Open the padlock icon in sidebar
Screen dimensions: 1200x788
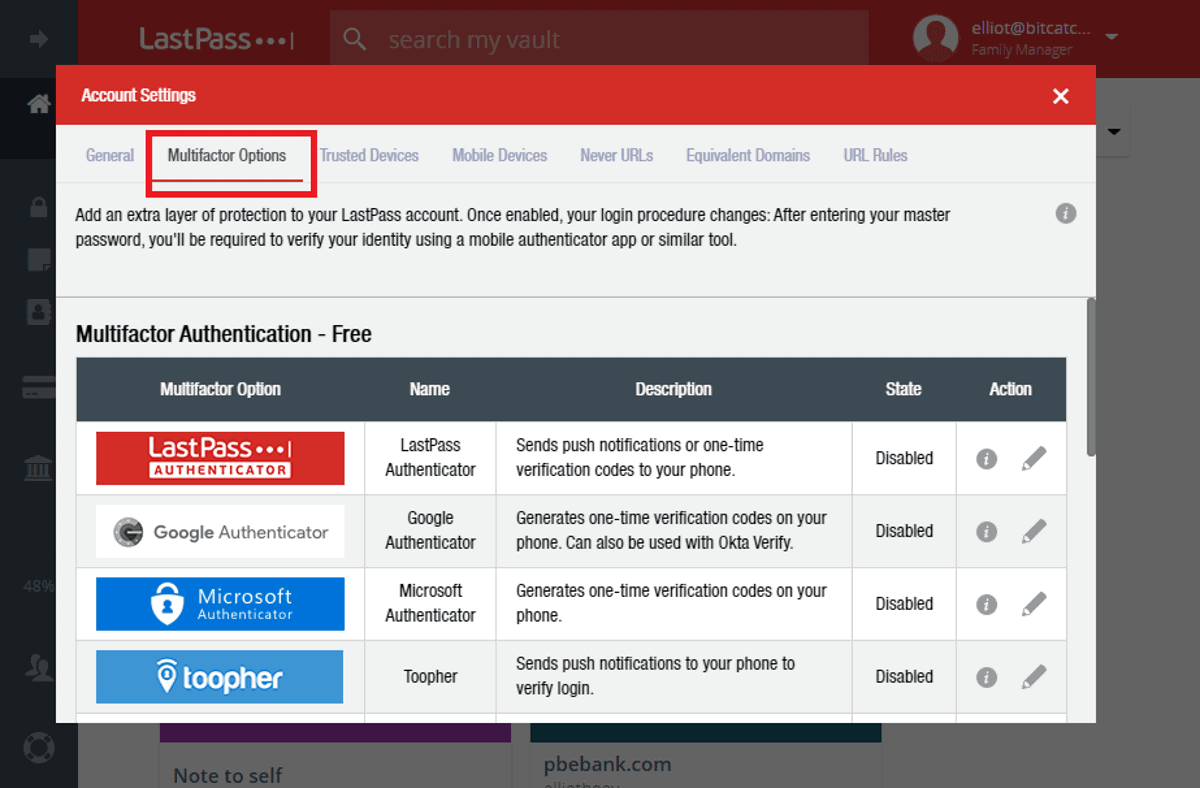(39, 207)
